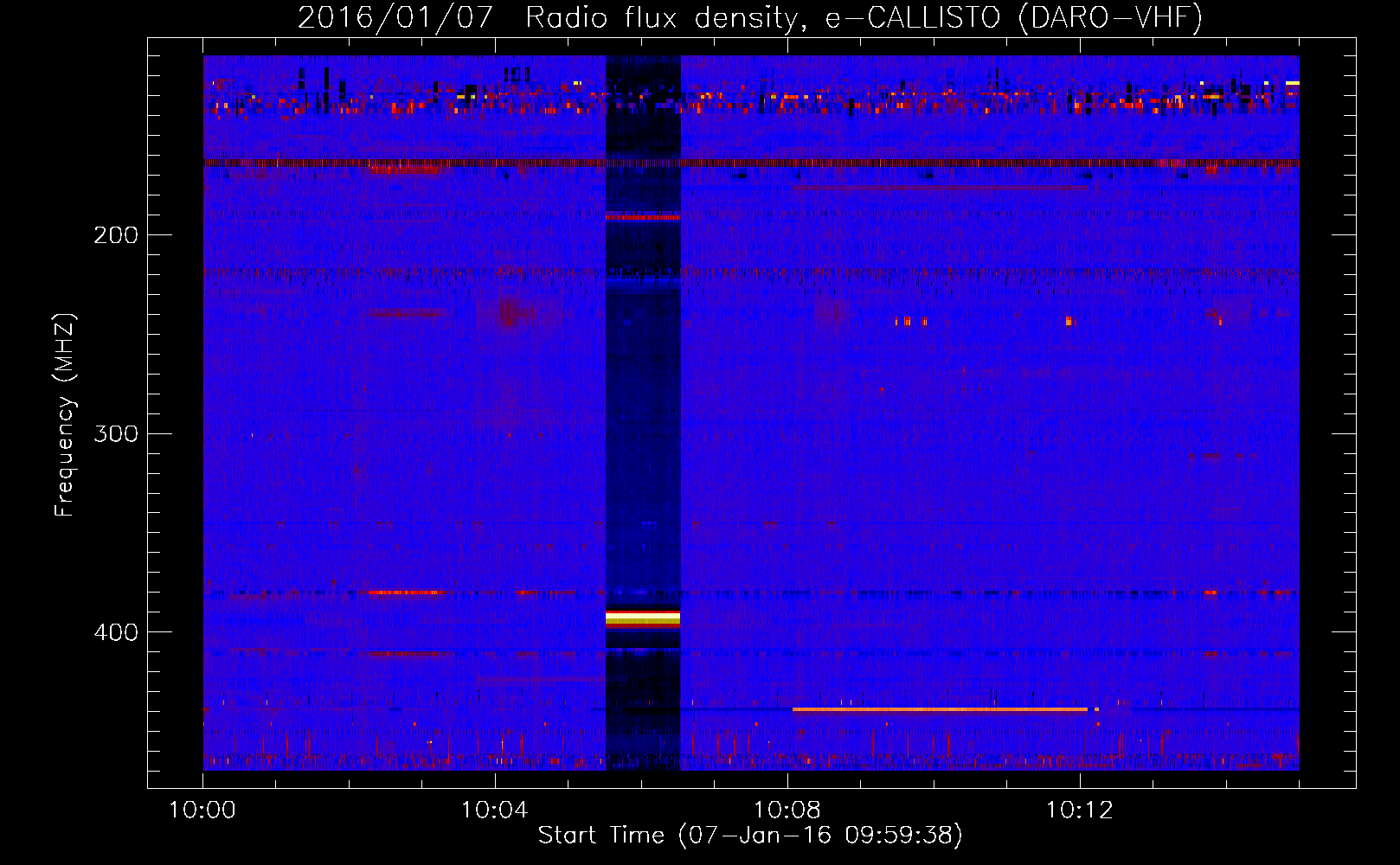Click the '200' frequency tick label
Screen dimensions: 1400x865
tap(116, 235)
